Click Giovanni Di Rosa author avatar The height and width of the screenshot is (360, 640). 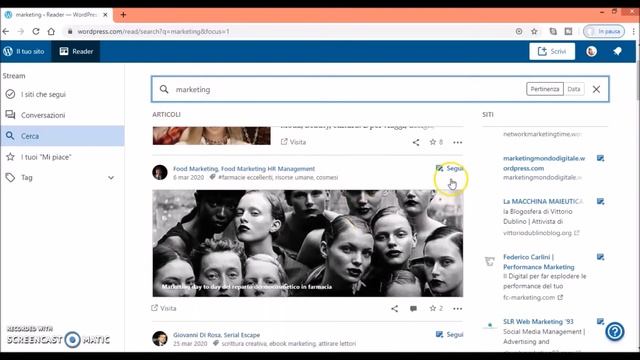pos(160,338)
